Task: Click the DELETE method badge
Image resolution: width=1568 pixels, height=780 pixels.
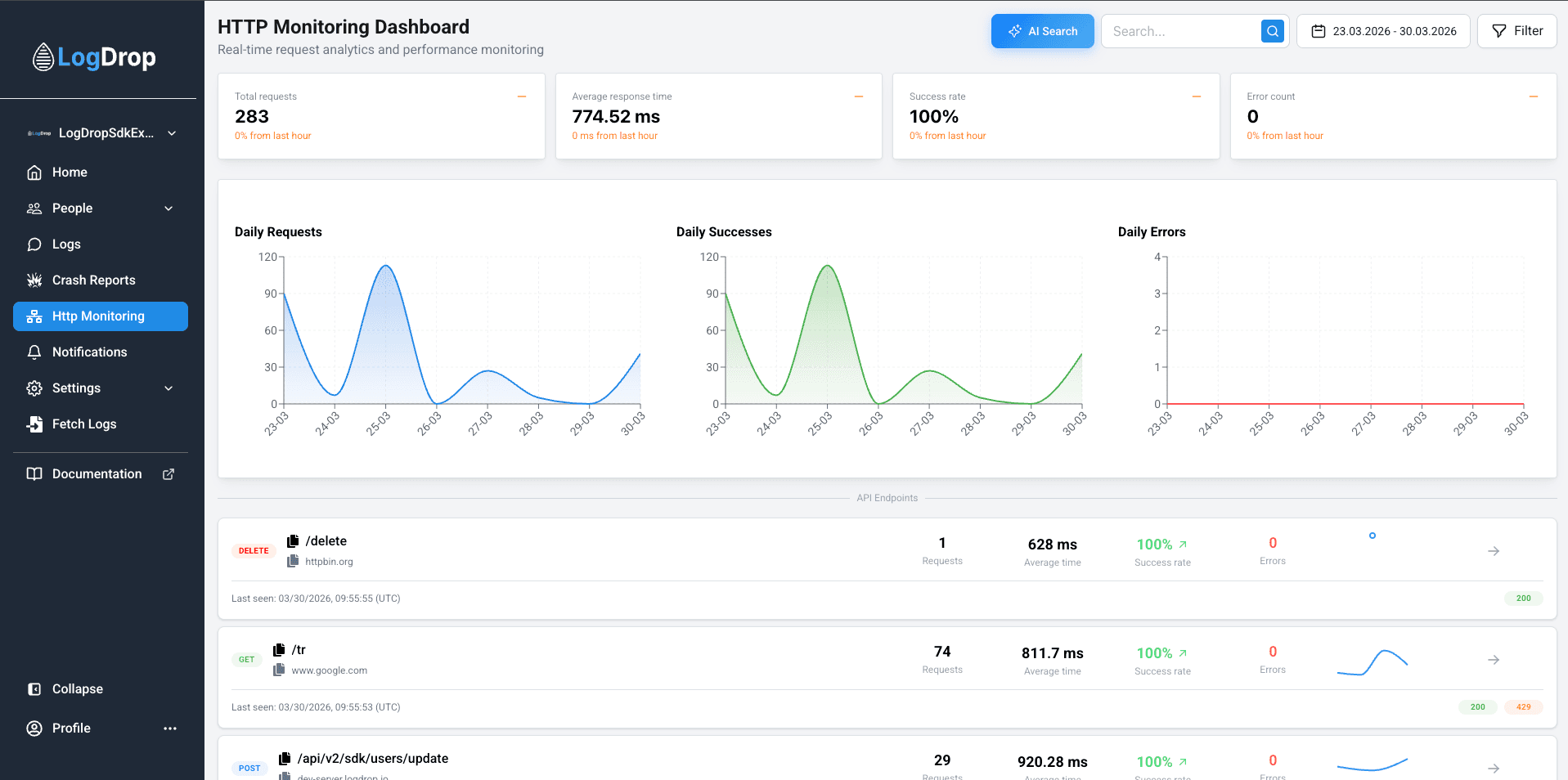Action: click(x=254, y=551)
